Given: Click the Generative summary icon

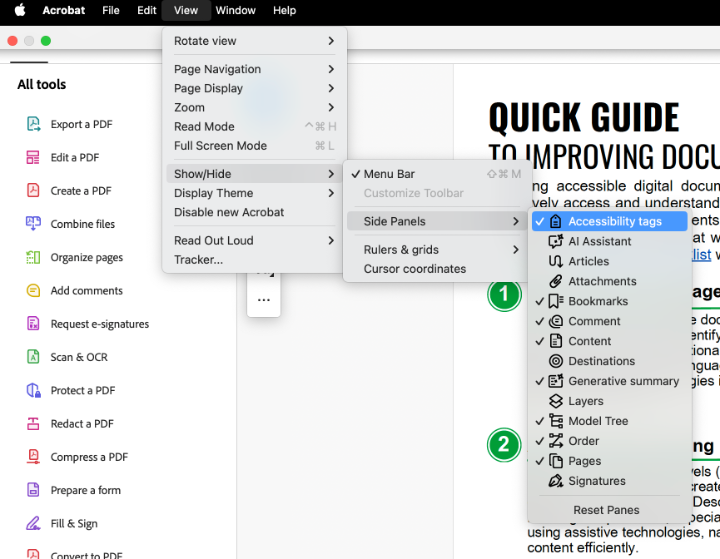Looking at the screenshot, I should (x=556, y=381).
